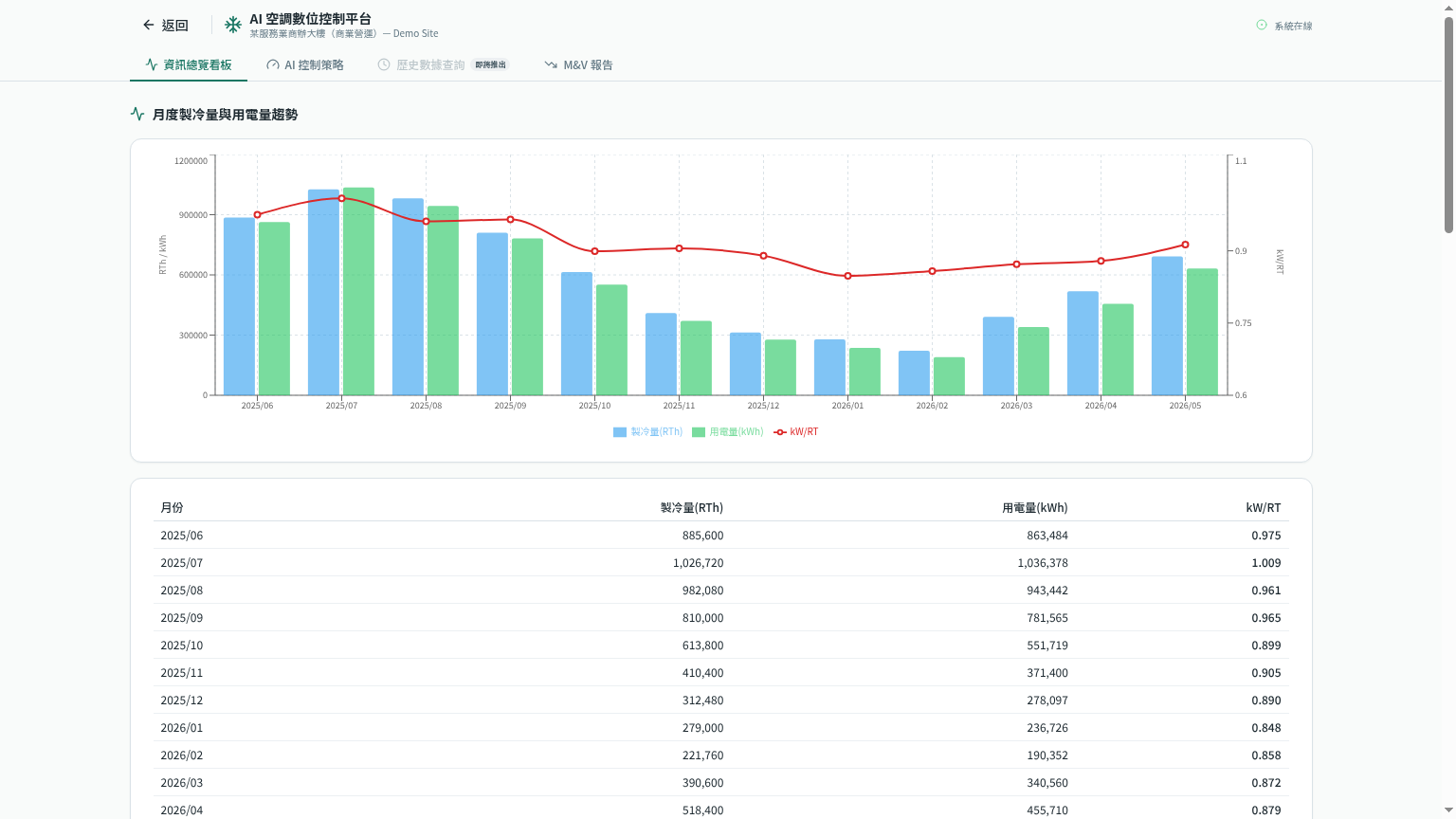1456x819 pixels.
Task: Click the trend icon on M&V 報告 tab
Action: tap(551, 65)
